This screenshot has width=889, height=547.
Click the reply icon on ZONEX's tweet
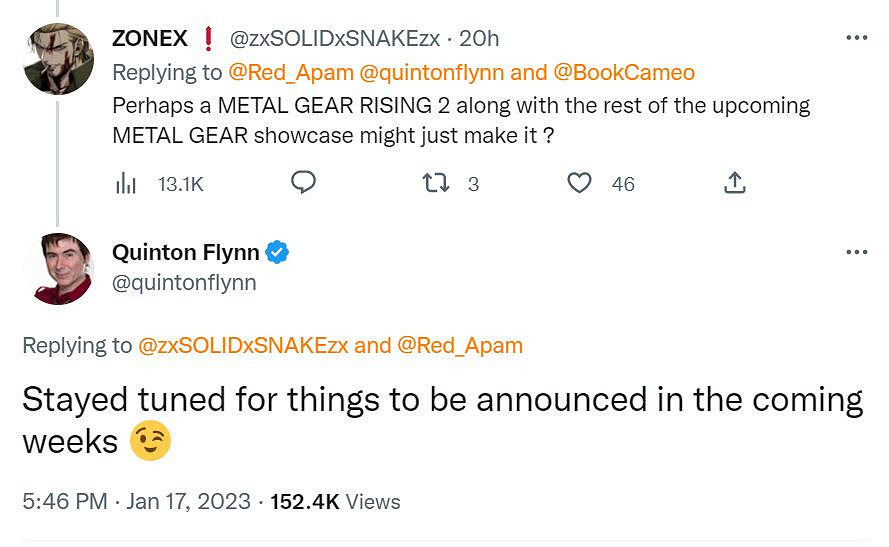pyautogui.click(x=304, y=183)
